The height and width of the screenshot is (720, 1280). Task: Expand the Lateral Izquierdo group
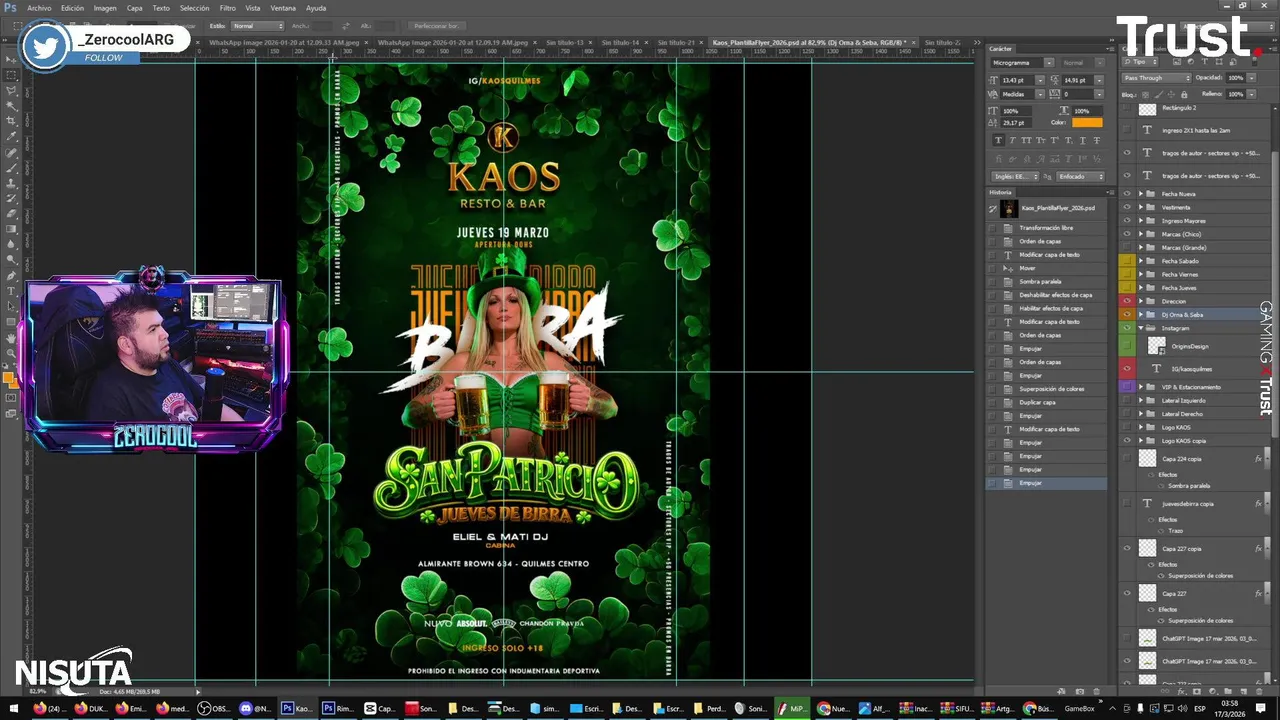tap(1141, 401)
